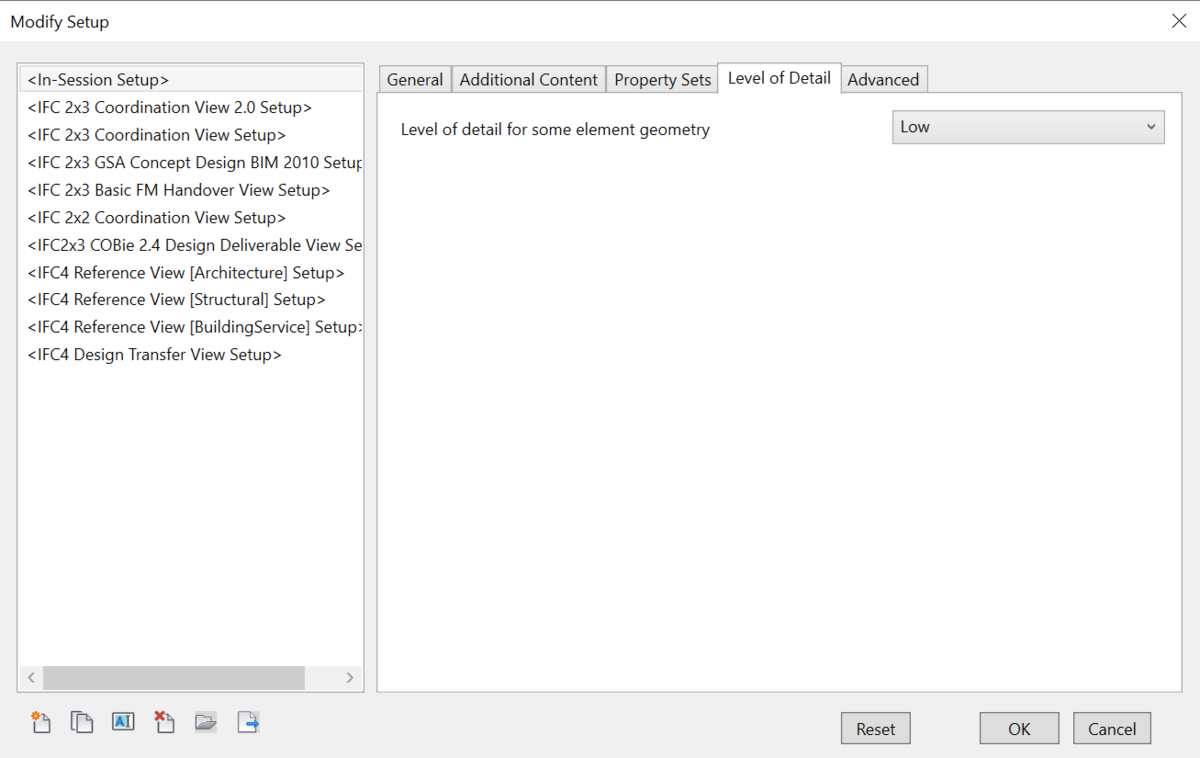This screenshot has width=1200, height=758.
Task: Open the Level of detail dropdown set to Low
Action: click(x=1028, y=127)
